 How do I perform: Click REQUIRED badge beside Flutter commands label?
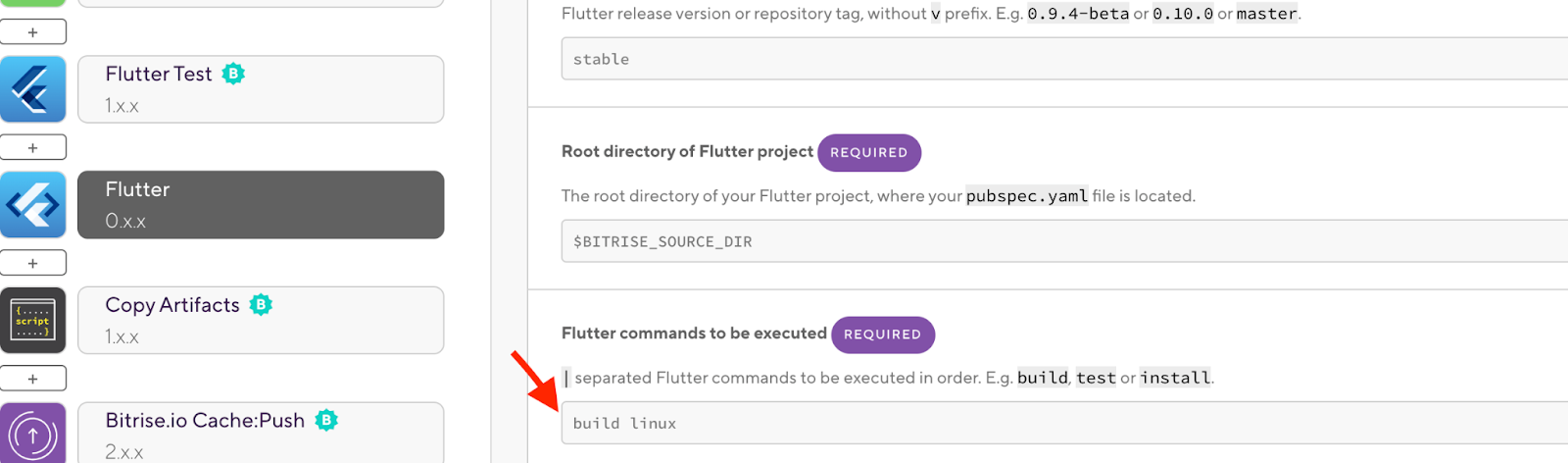click(x=883, y=334)
